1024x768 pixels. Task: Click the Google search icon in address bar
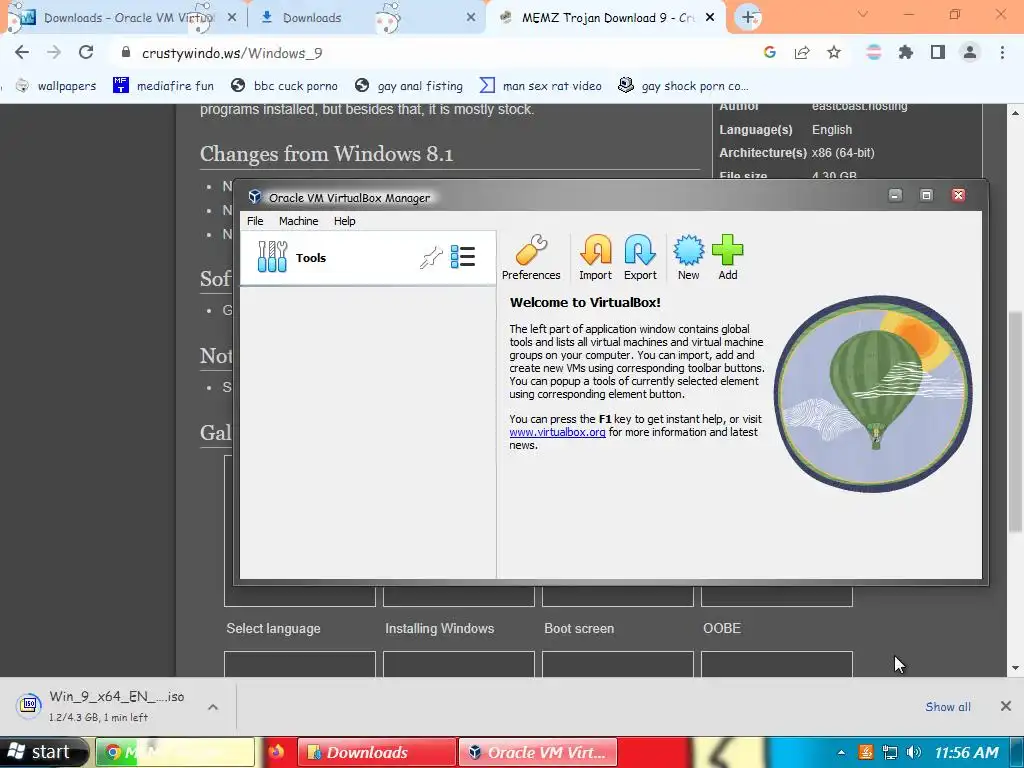pyautogui.click(x=770, y=52)
